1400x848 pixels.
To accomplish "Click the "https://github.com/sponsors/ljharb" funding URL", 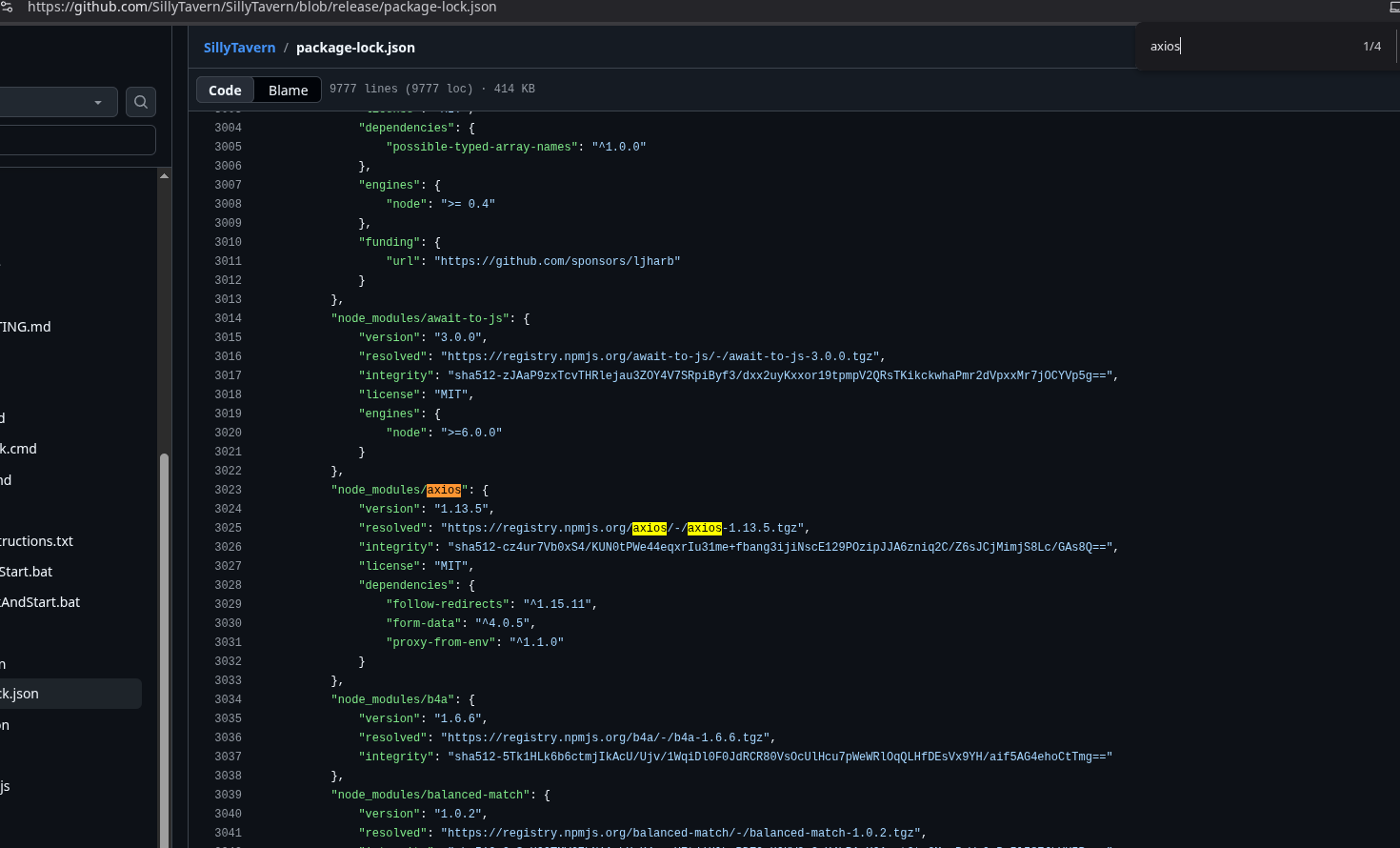I will pyautogui.click(x=557, y=261).
